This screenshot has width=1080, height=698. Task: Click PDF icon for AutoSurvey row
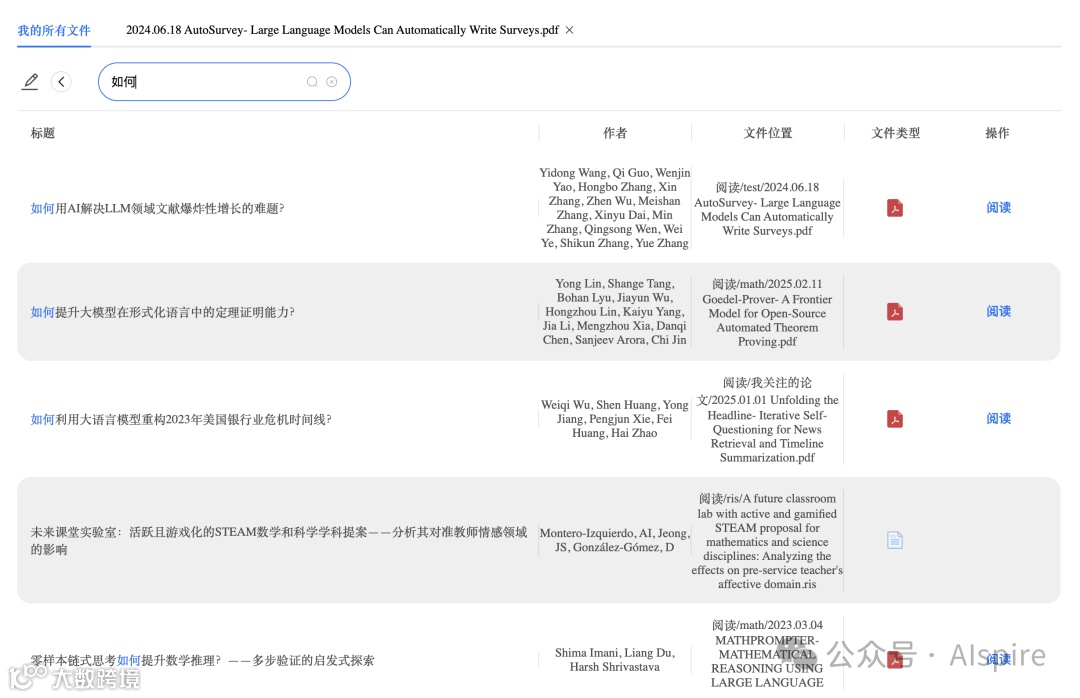tap(895, 207)
